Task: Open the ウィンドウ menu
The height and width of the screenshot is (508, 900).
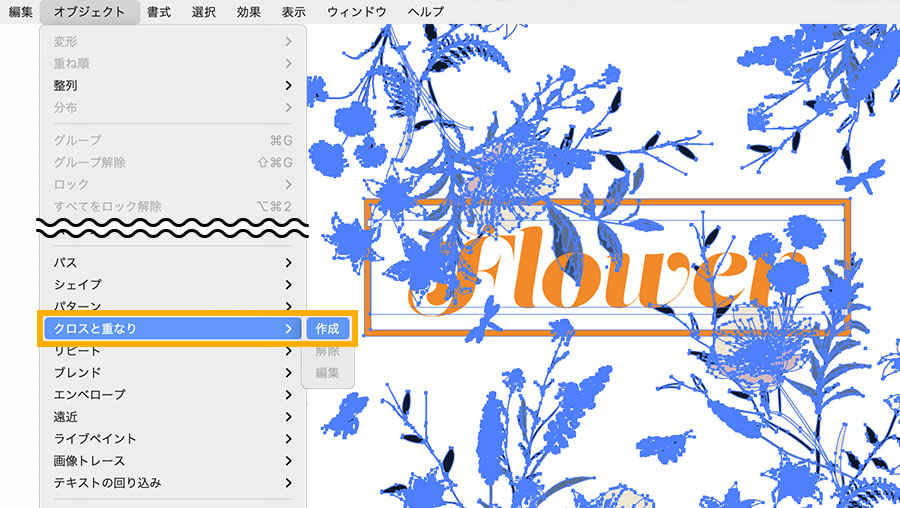Action: [356, 11]
